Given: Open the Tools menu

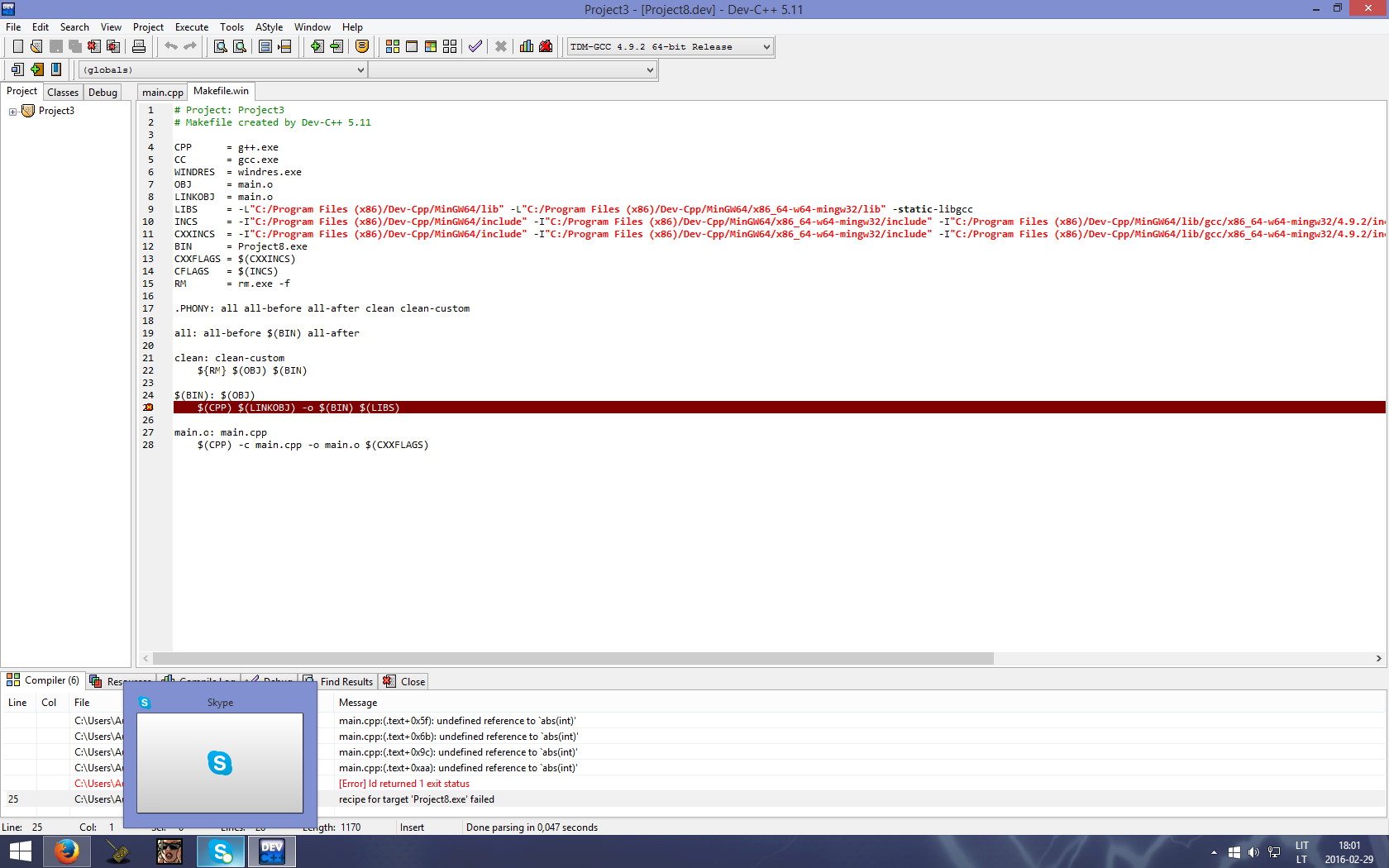Looking at the screenshot, I should tap(231, 26).
